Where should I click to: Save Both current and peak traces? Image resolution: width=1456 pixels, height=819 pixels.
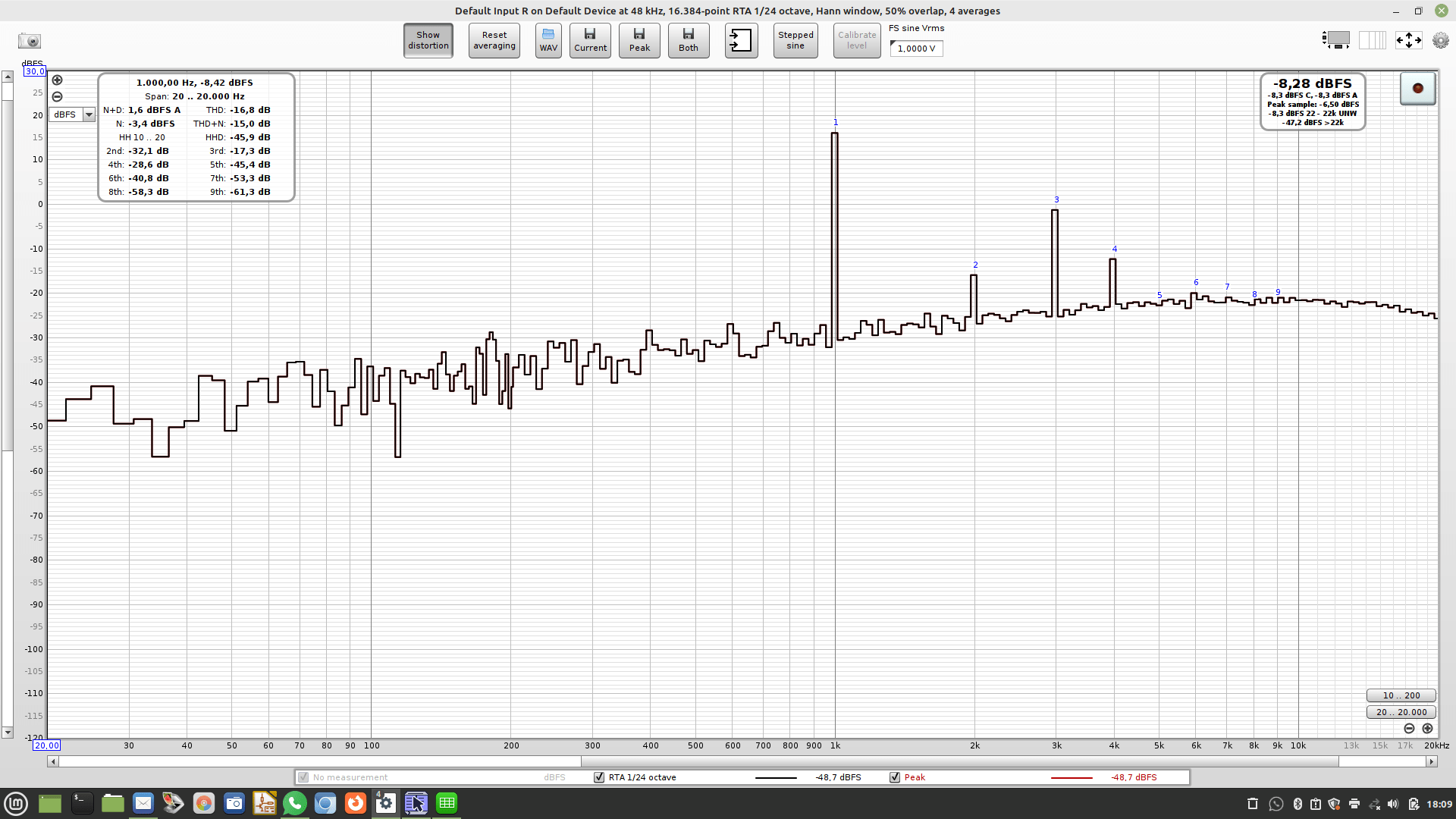[x=689, y=40]
